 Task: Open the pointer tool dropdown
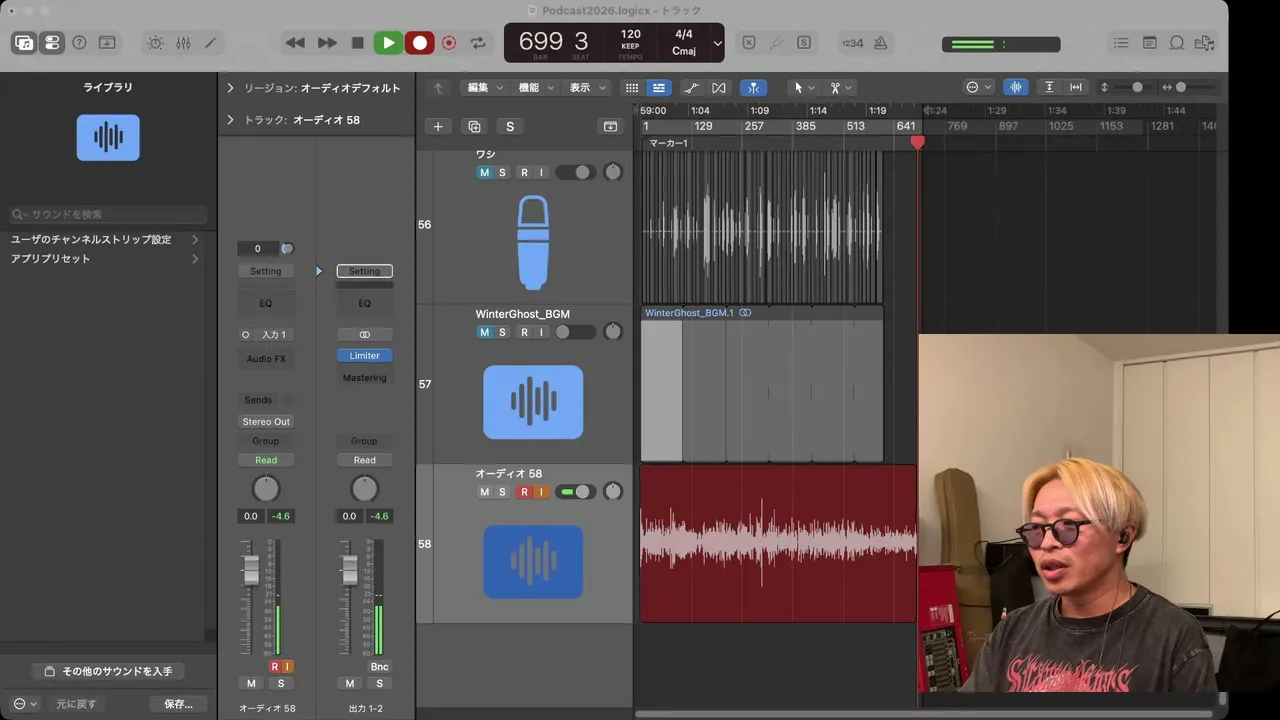[x=804, y=88]
